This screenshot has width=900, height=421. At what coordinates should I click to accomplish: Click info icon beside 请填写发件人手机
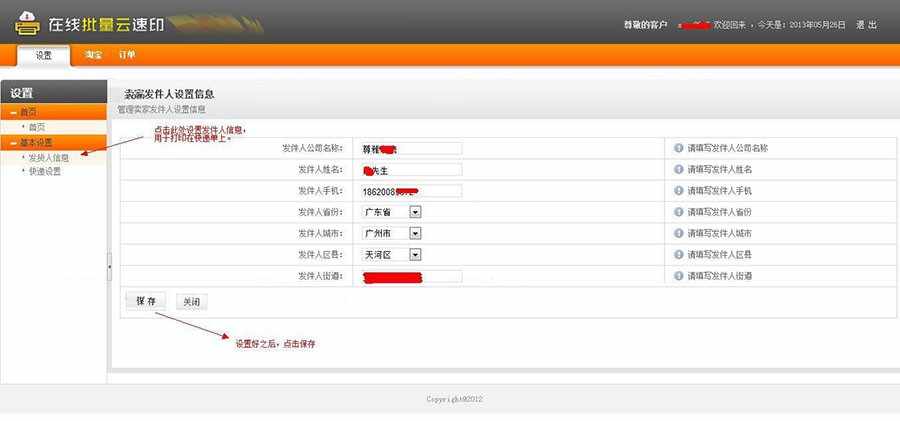678,191
